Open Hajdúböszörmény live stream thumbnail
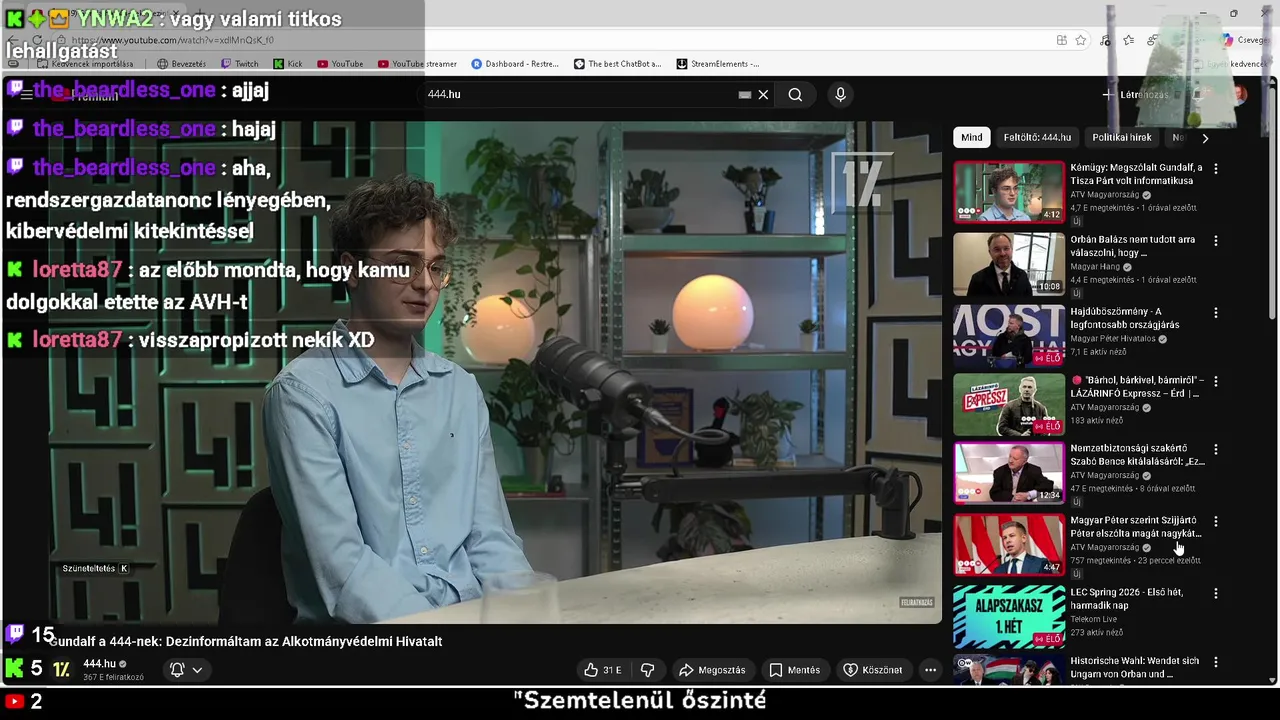The width and height of the screenshot is (1280, 720). pyautogui.click(x=1009, y=336)
